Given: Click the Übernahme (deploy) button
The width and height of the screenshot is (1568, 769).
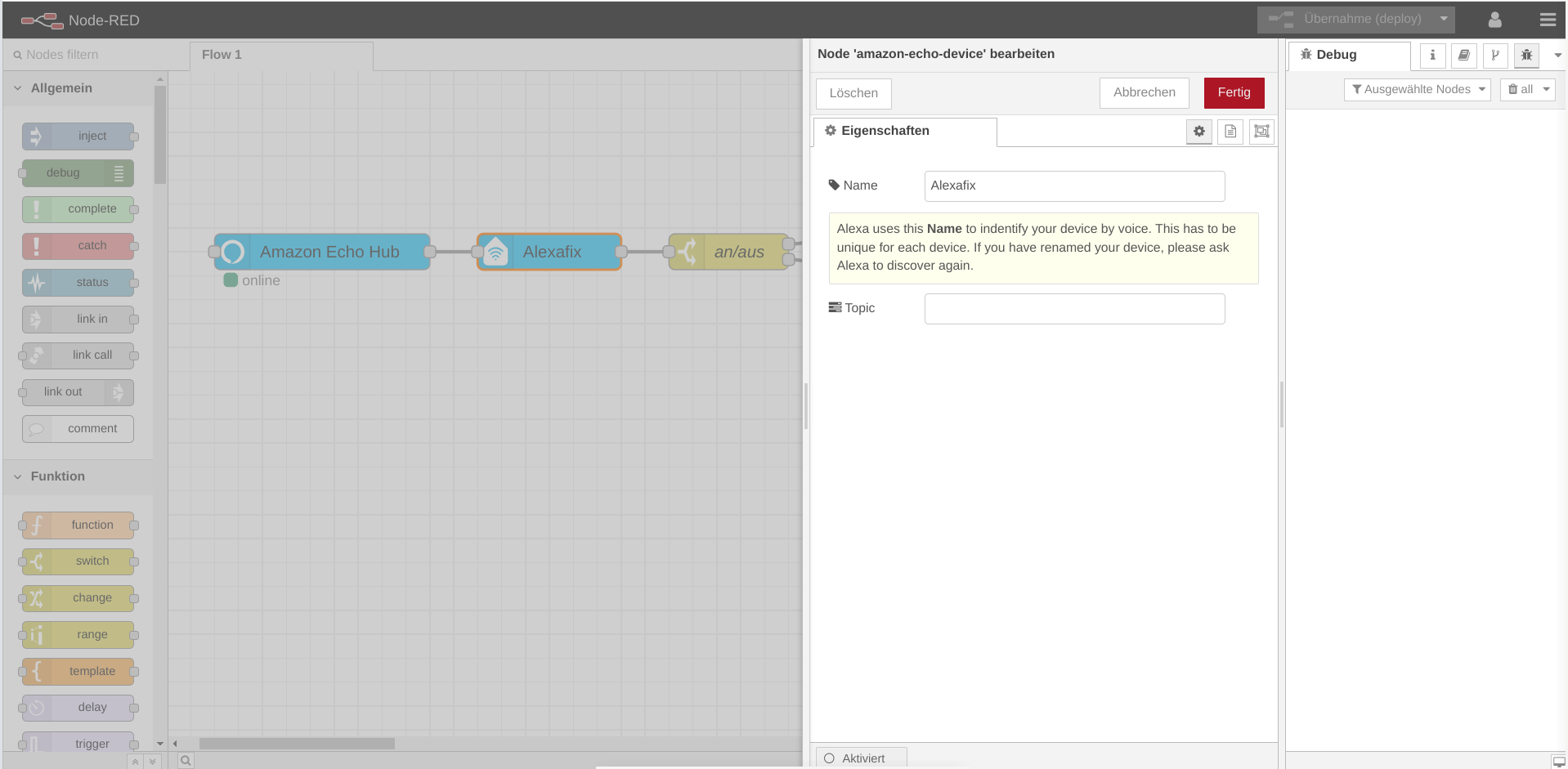Looking at the screenshot, I should (1346, 19).
